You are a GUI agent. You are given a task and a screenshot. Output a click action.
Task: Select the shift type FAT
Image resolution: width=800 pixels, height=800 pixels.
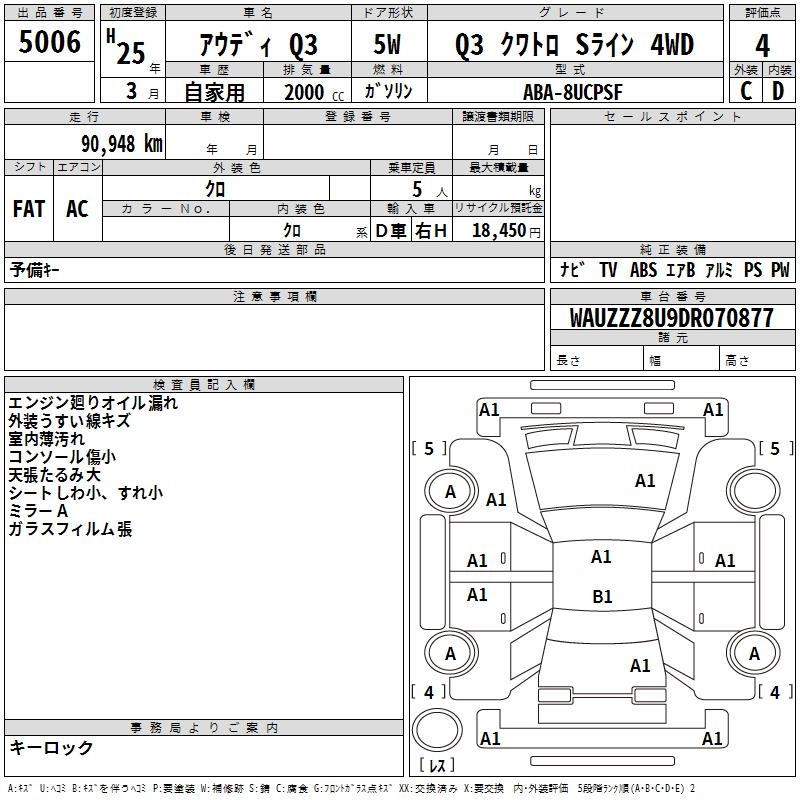[x=29, y=209]
